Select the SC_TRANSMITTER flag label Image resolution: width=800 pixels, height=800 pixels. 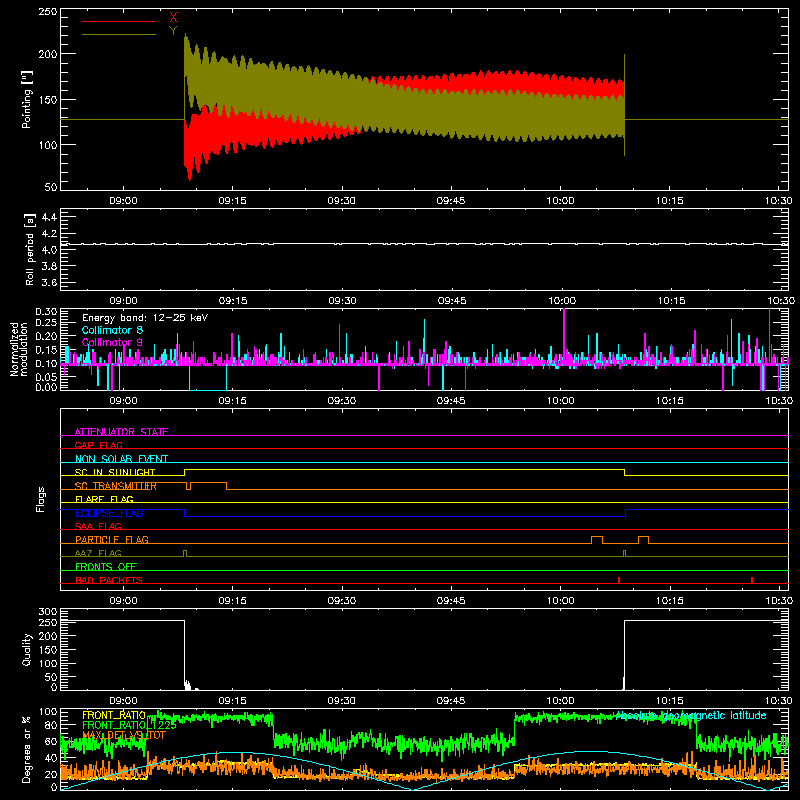(116, 486)
